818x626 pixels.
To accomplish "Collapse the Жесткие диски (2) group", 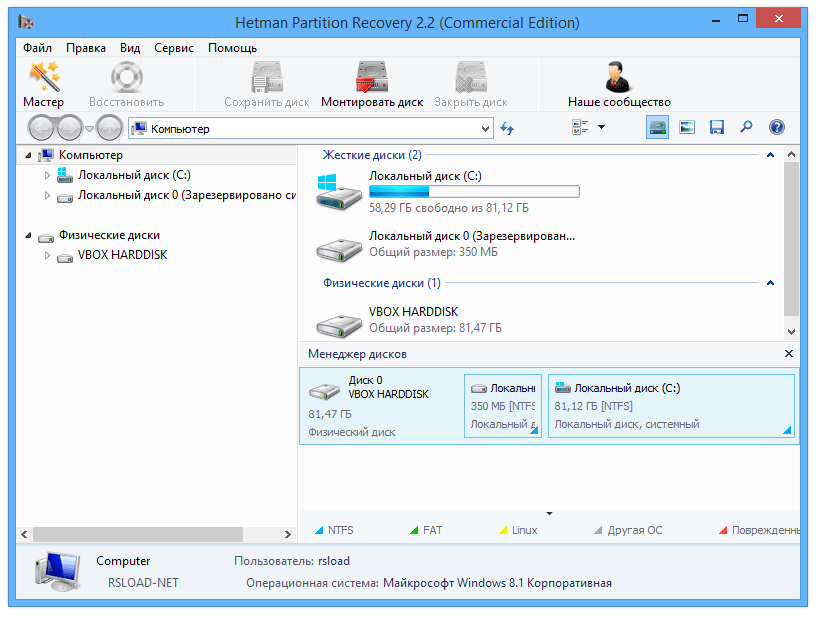I will [x=770, y=155].
